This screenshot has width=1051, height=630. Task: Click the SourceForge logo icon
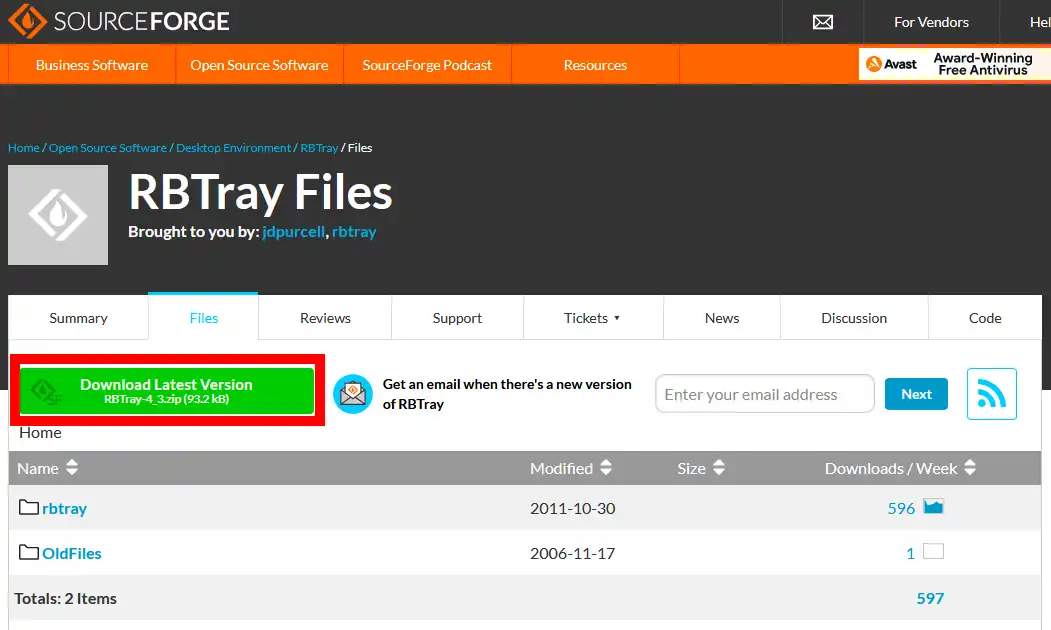(27, 21)
